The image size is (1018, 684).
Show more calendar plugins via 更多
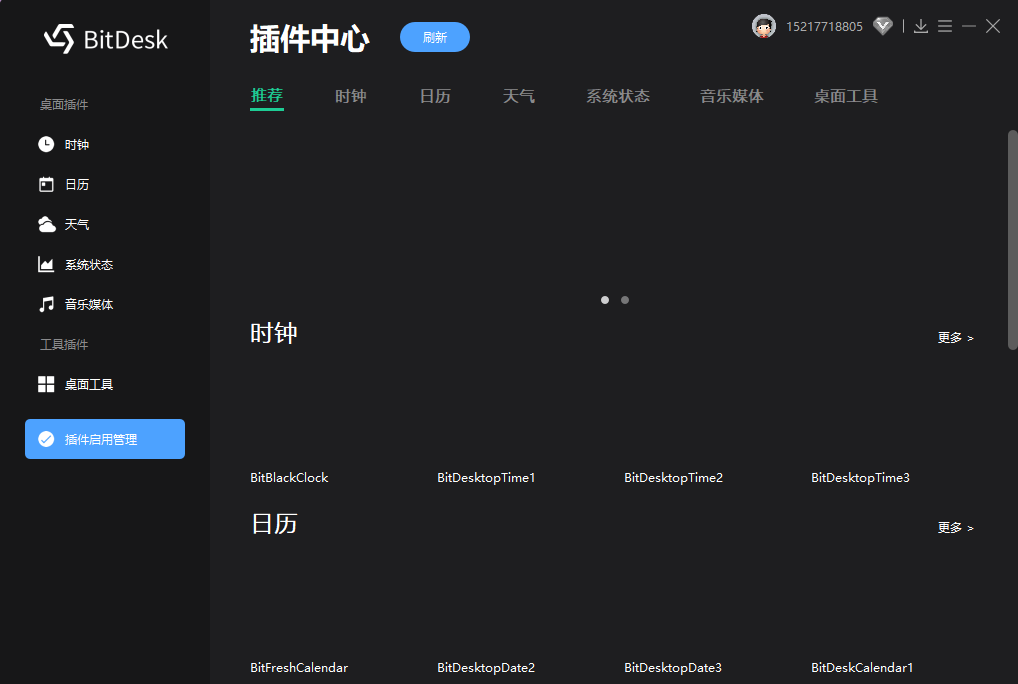click(x=955, y=528)
